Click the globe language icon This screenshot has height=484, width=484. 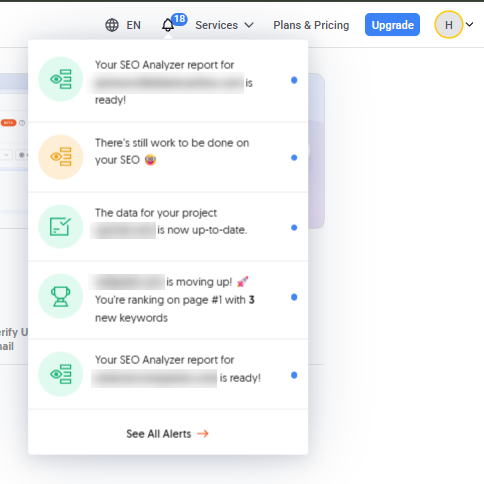[x=112, y=25]
